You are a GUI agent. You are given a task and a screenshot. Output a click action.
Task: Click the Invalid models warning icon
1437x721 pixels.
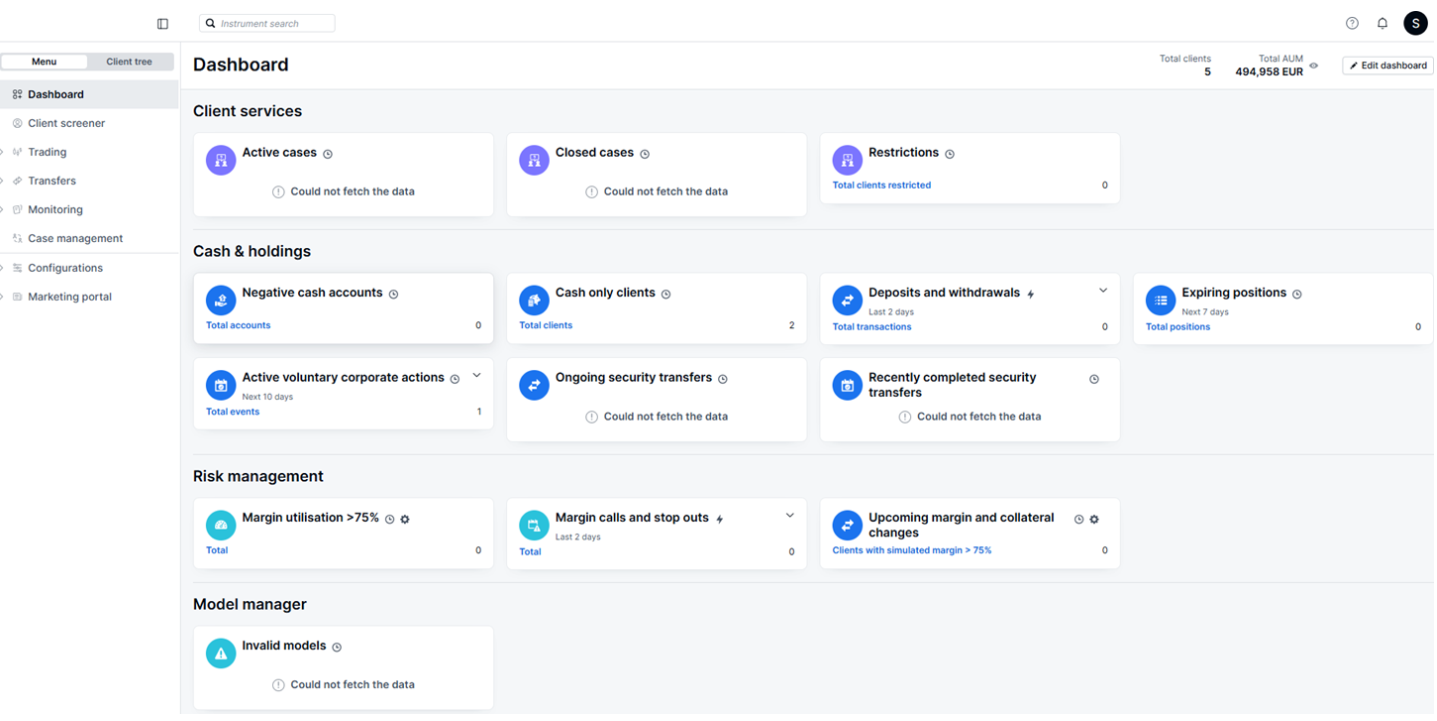pos(221,653)
